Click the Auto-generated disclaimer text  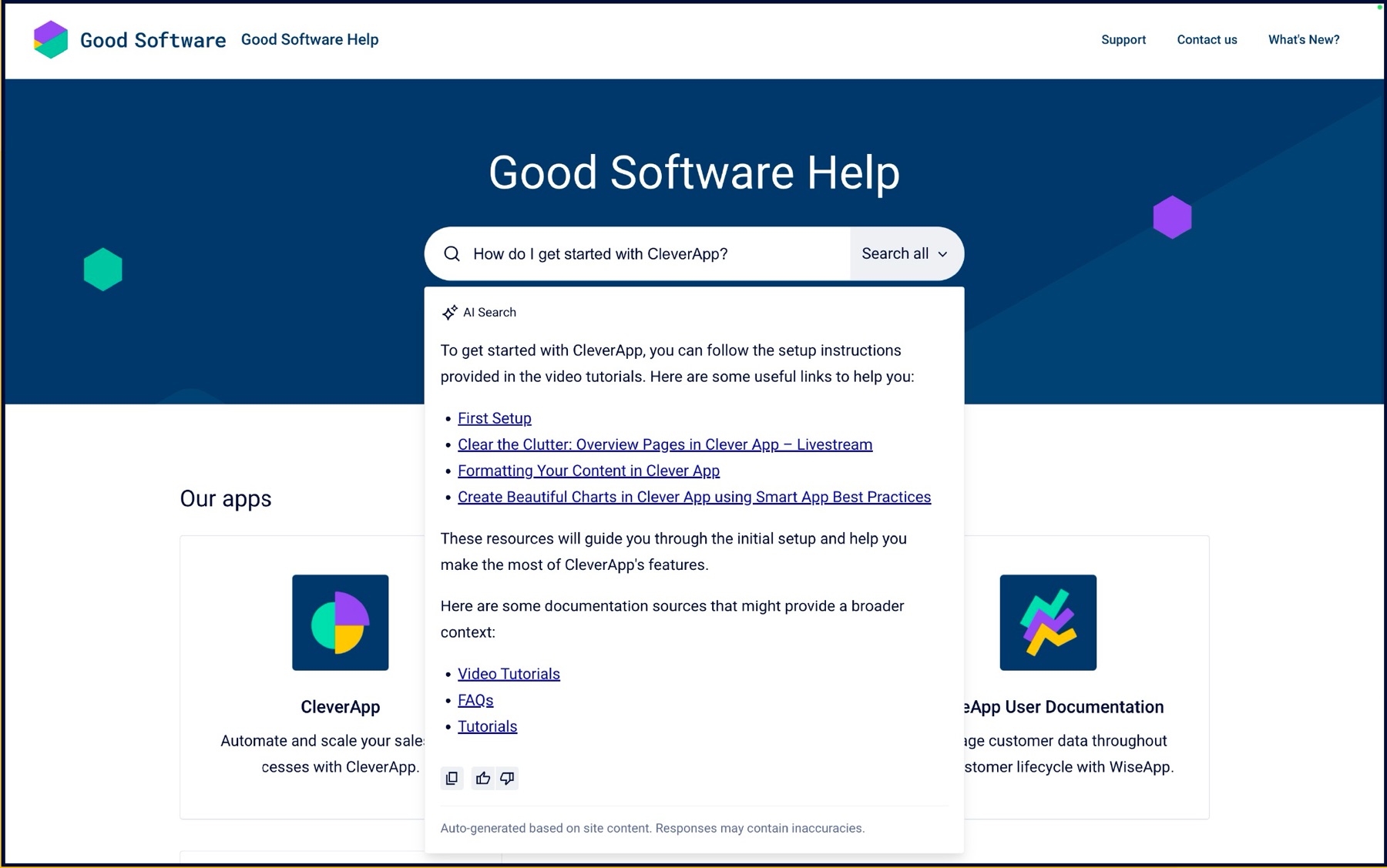pos(653,828)
